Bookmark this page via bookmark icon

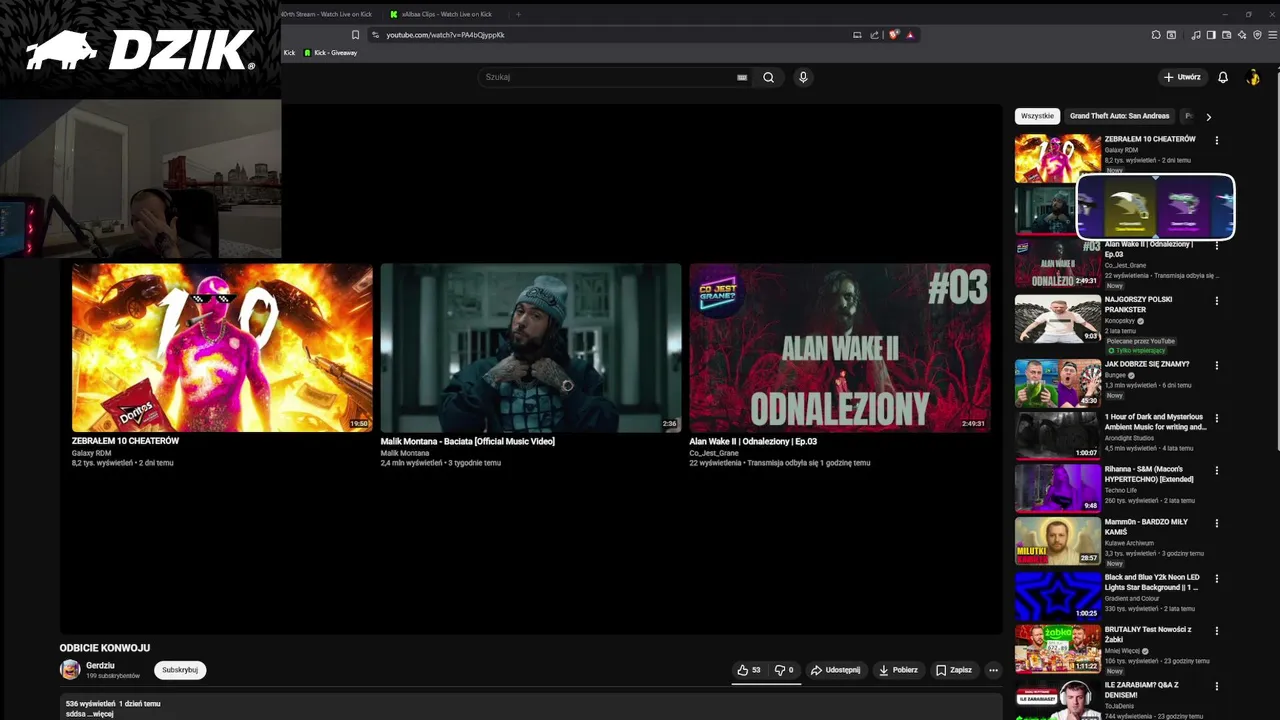pyautogui.click(x=355, y=35)
